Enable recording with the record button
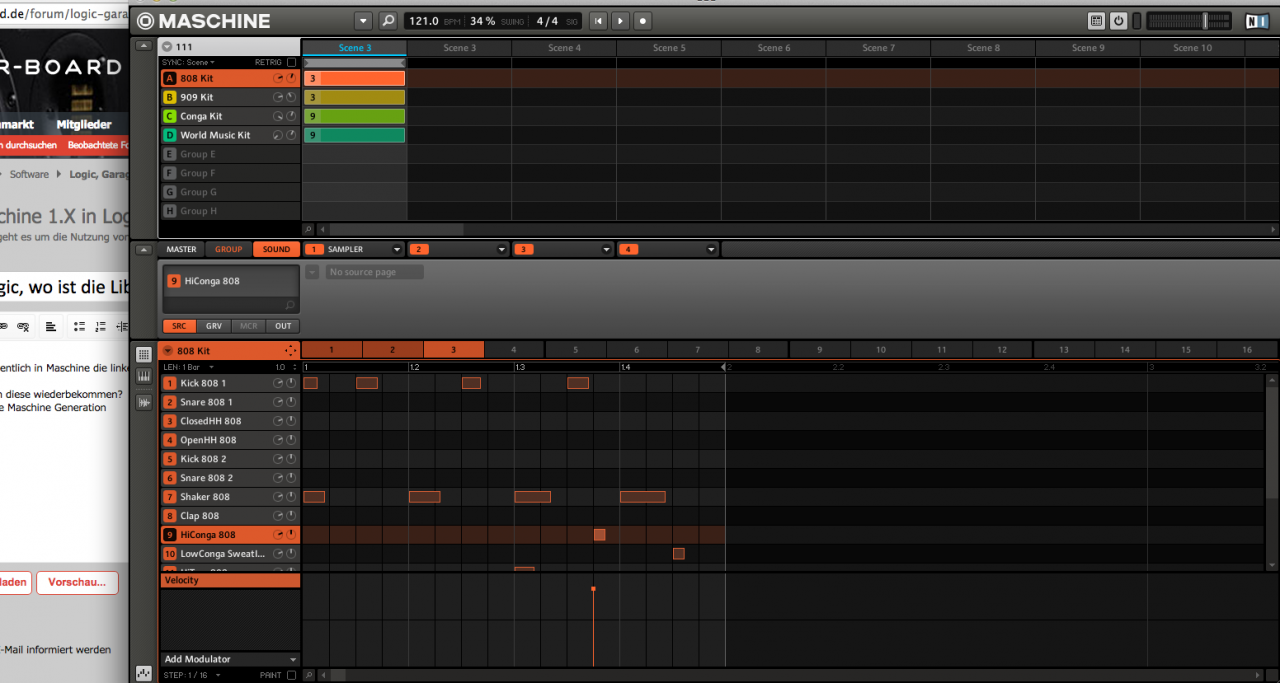This screenshot has width=1280, height=683. click(x=643, y=21)
